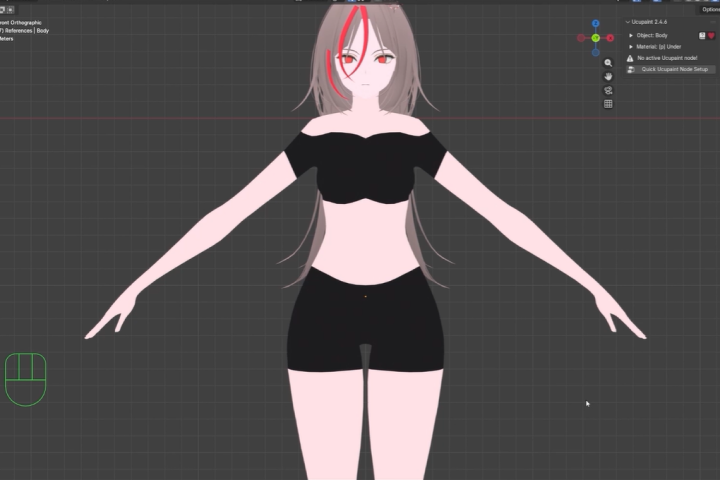The width and height of the screenshot is (720, 480).
Task: Click the 'References | Body' overlay text
Action: (27, 31)
